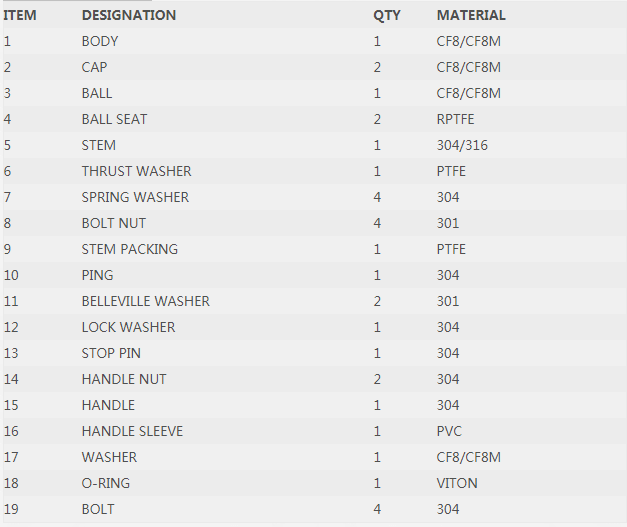This screenshot has height=527, width=627.
Task: Click the PVC material cell
Action: (x=450, y=431)
